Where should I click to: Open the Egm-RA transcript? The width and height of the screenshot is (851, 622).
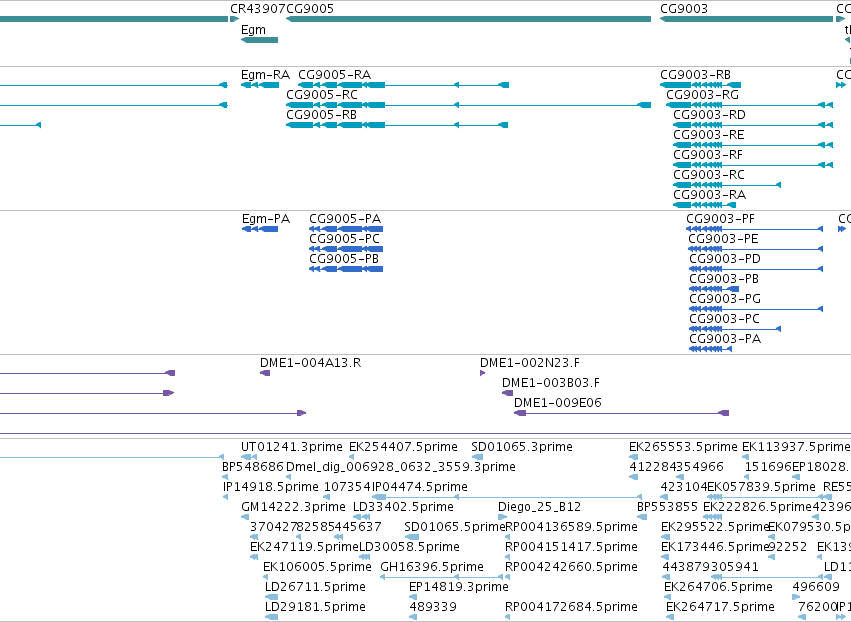pyautogui.click(x=265, y=75)
